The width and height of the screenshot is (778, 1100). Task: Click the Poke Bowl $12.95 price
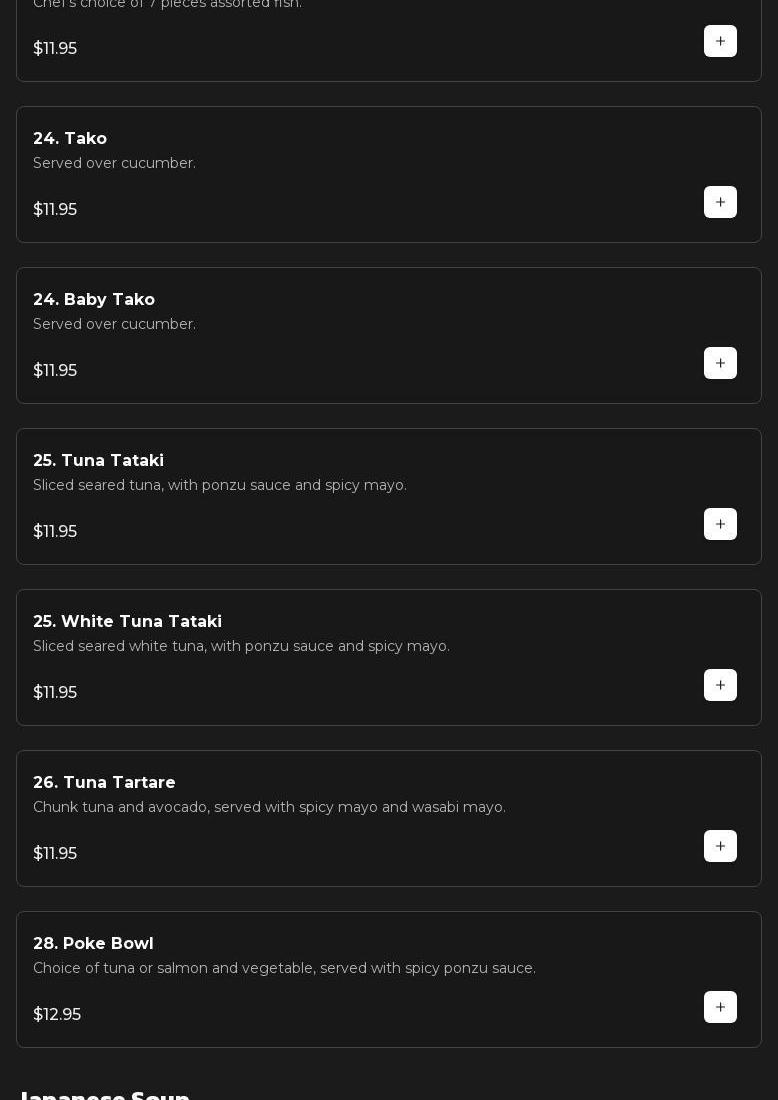coord(57,1014)
